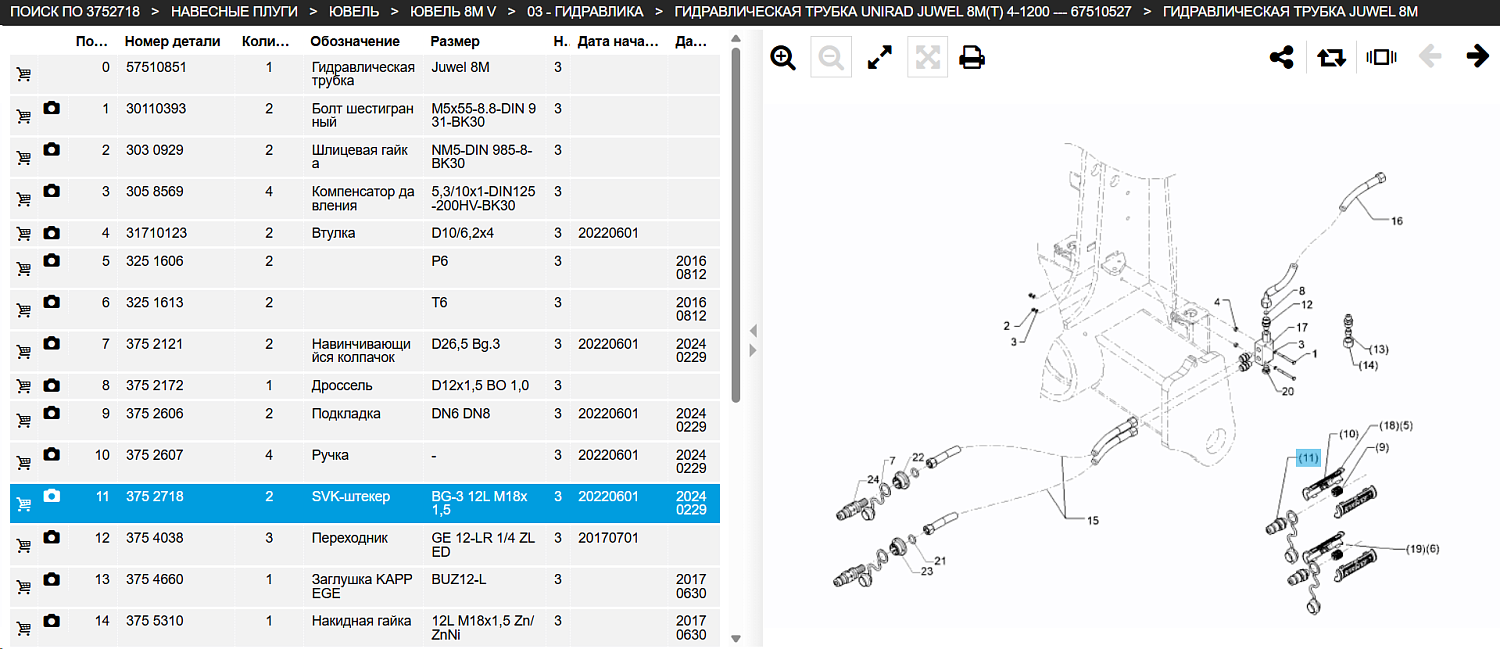The width and height of the screenshot is (1500, 649).
Task: Go to НАВЕСНЫЕ ПЛУГИ breadcrumb
Action: click(x=234, y=12)
